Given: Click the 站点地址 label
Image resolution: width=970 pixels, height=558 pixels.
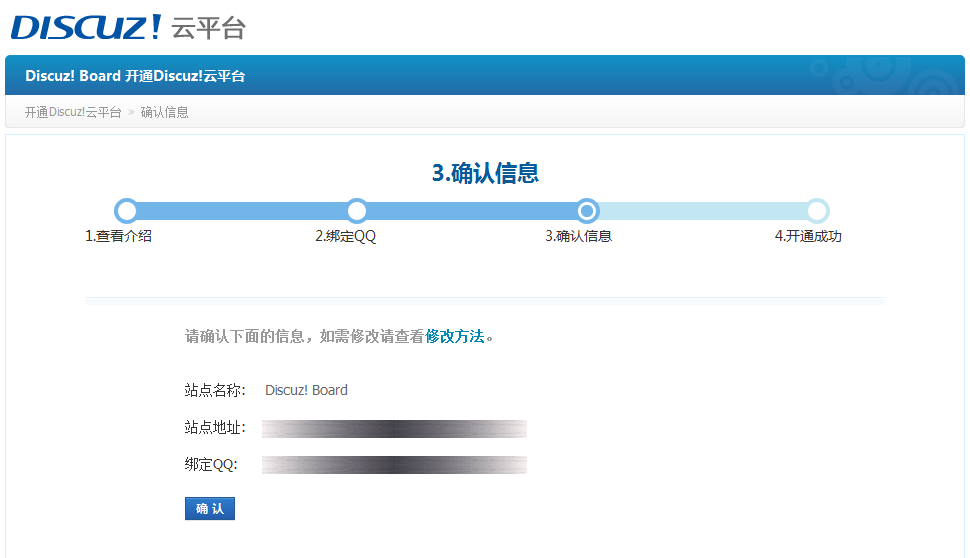Looking at the screenshot, I should [215, 427].
